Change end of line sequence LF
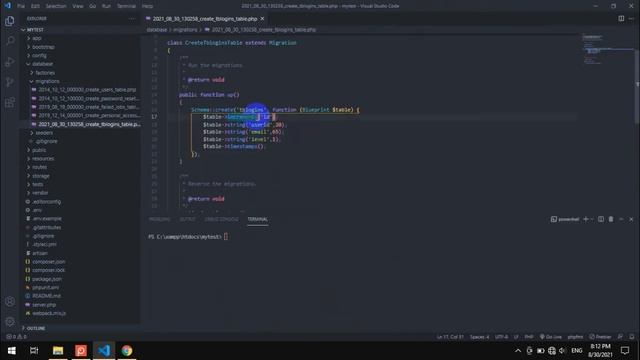The image size is (640, 360). point(516,337)
